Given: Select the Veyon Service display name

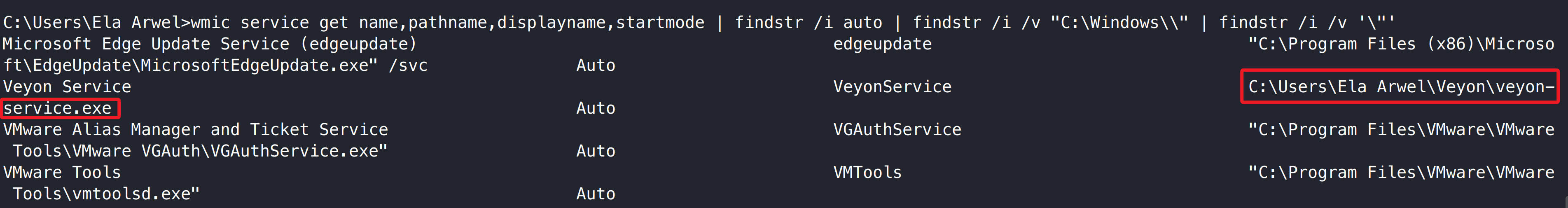Looking at the screenshot, I should tap(67, 86).
